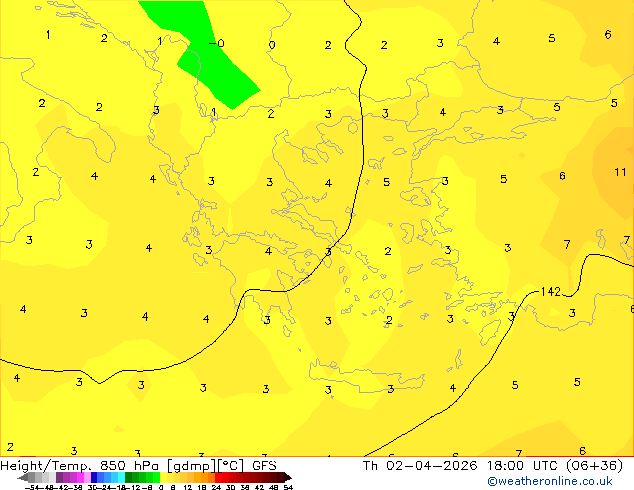
Task: Click the "[gdmp][°C]" units label
Action: 205,466
